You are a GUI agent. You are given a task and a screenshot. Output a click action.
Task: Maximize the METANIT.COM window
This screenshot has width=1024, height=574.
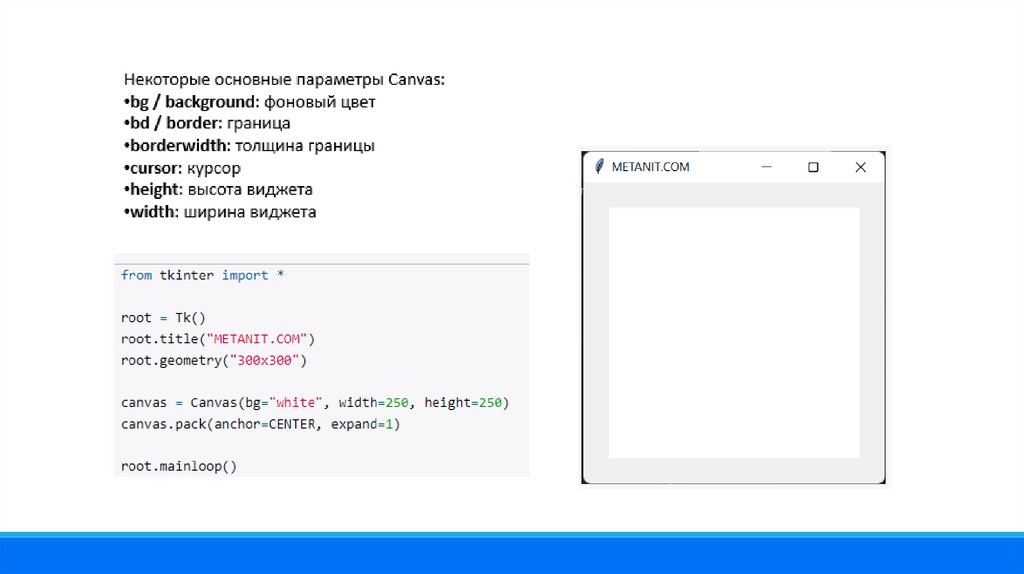tap(813, 167)
